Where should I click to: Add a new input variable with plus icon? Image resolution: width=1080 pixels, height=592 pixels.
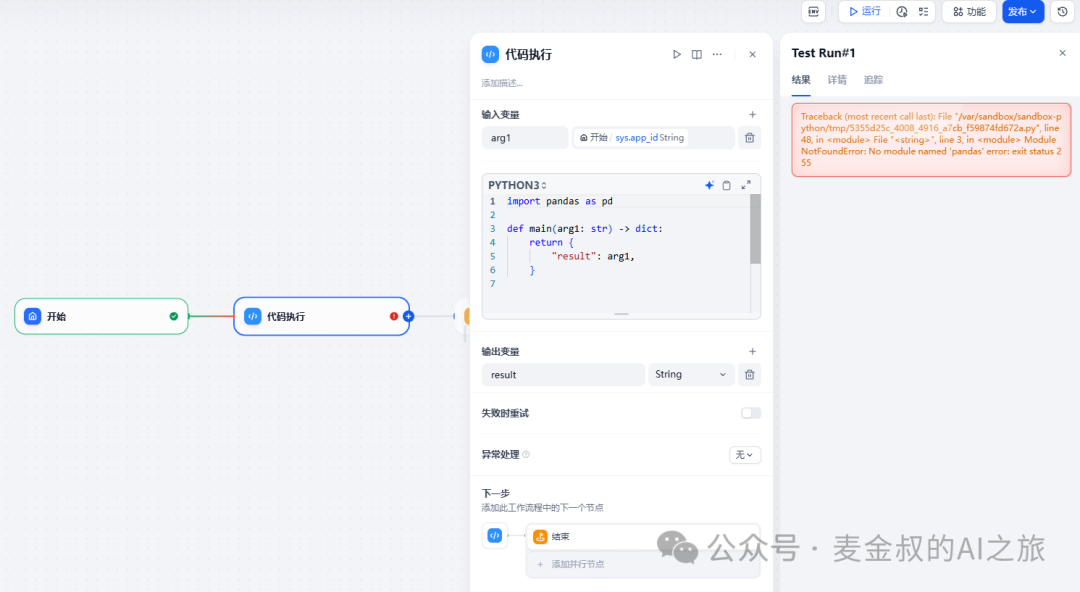pyautogui.click(x=752, y=114)
